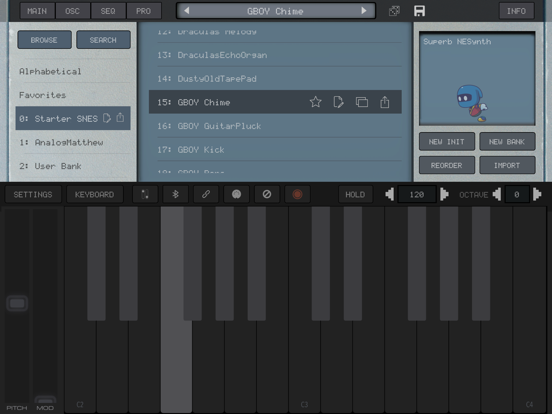Save preset with the floppy disk icon
The width and height of the screenshot is (552, 414).
[x=419, y=11]
